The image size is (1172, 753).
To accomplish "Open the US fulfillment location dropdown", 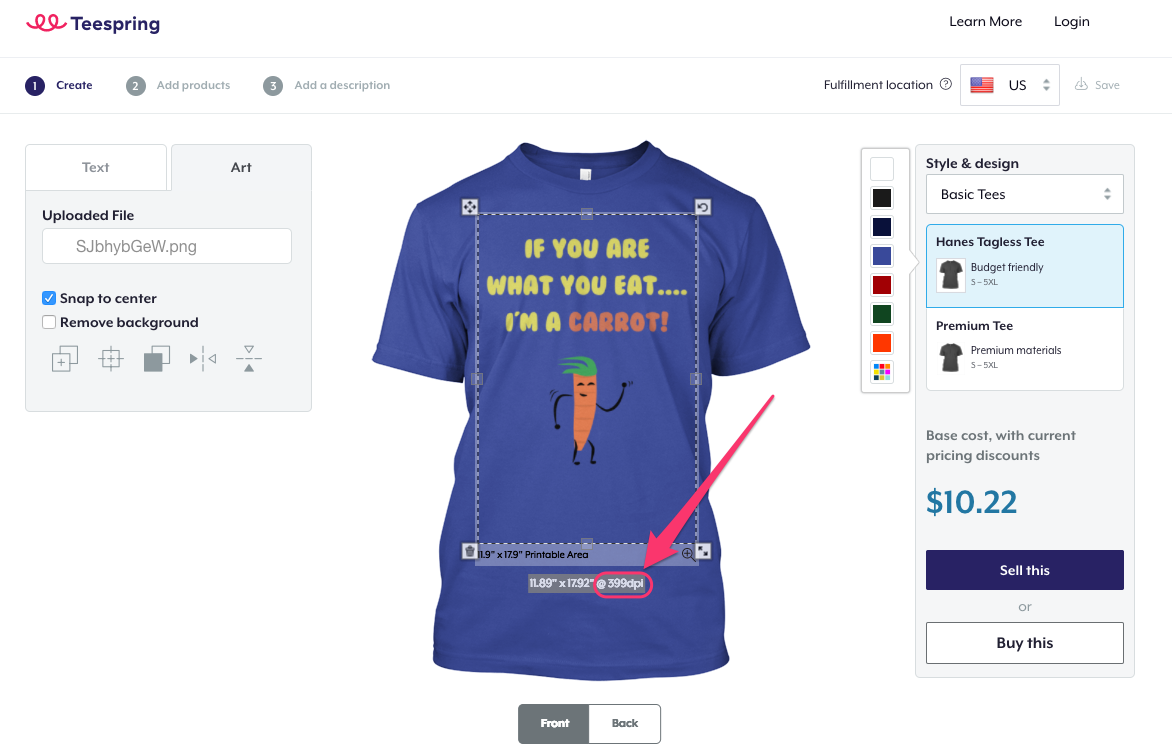I will [x=1009, y=85].
